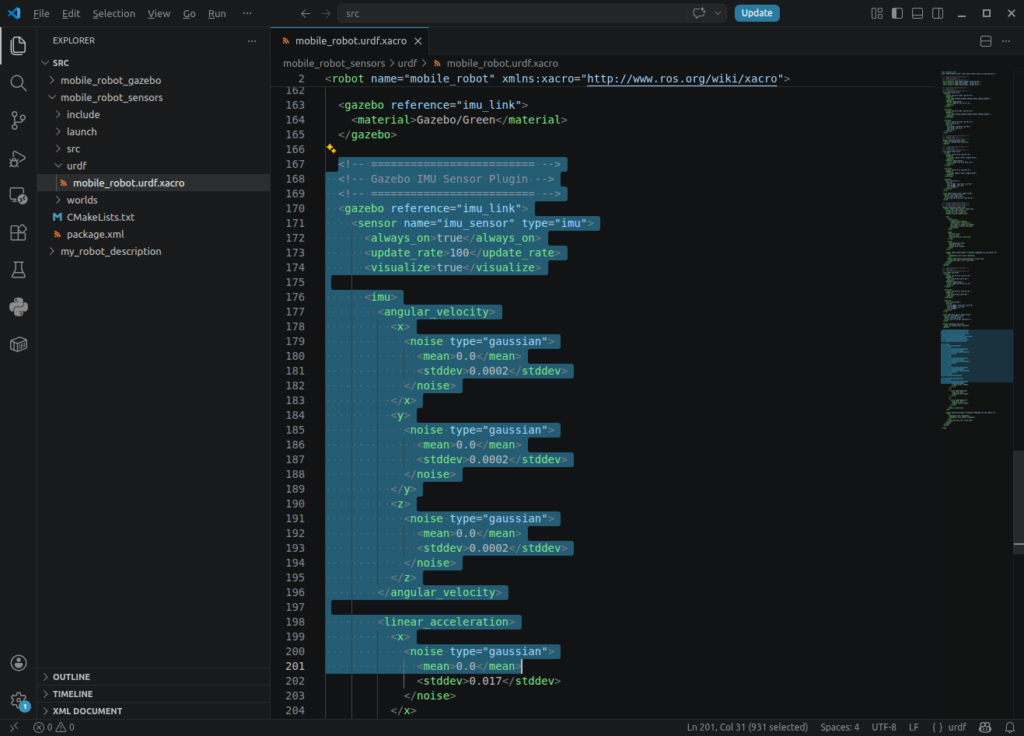Open Remote Explorer view
The image size is (1024, 736).
click(18, 195)
